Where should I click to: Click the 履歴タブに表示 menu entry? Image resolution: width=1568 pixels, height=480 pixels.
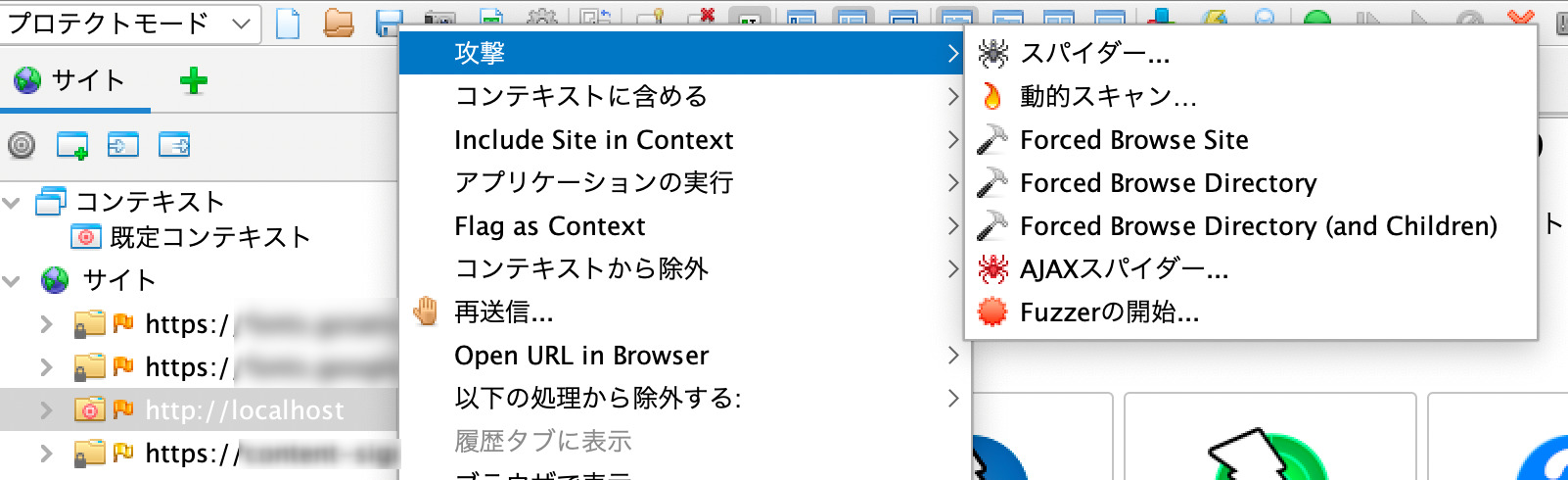tap(683, 441)
